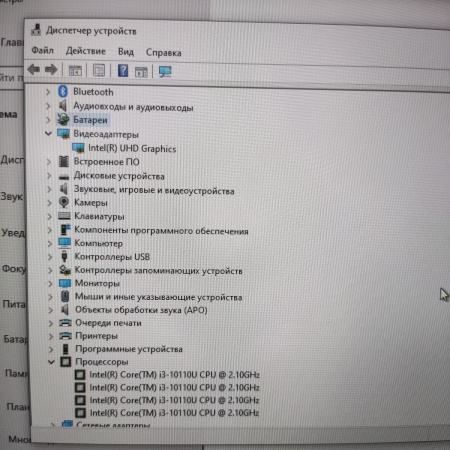Viewport: 450px width, 450px height.
Task: Select the Intel(R) UHD Graphics text
Action: coord(132,148)
